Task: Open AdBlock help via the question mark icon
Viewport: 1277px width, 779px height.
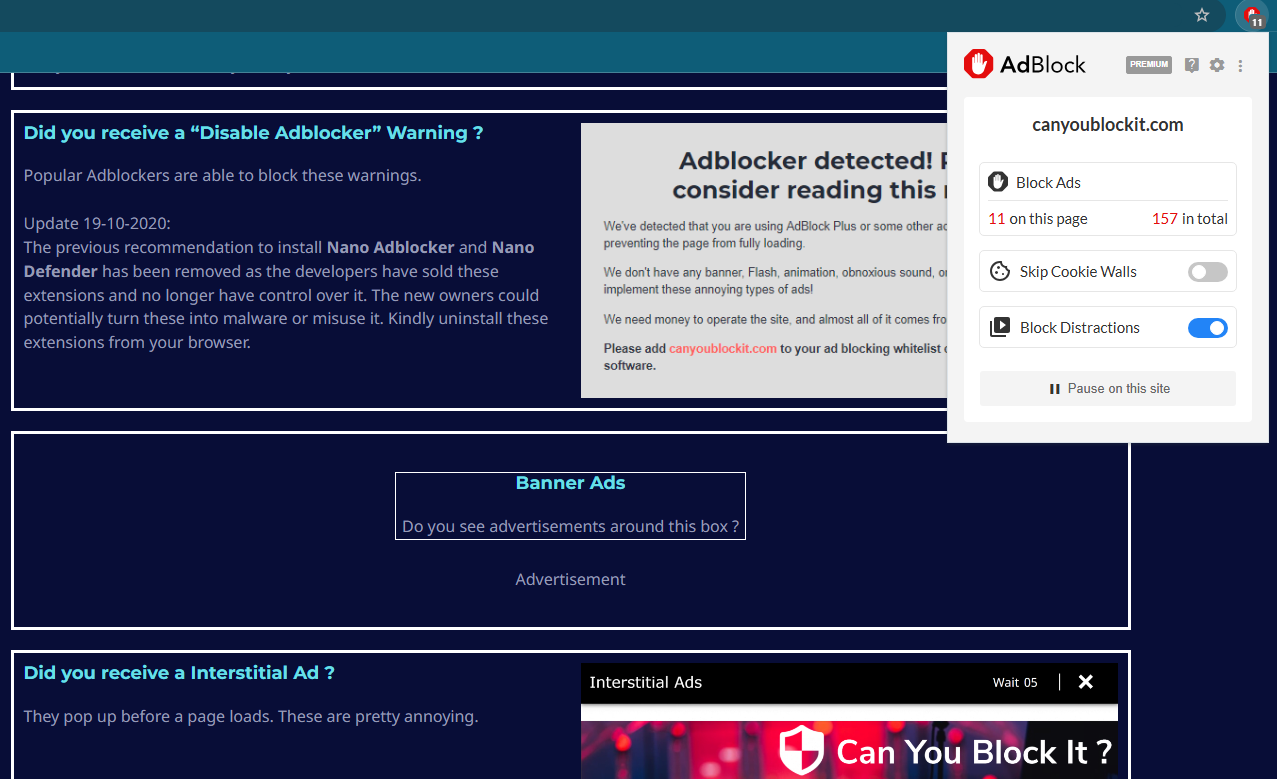Action: coord(1191,65)
